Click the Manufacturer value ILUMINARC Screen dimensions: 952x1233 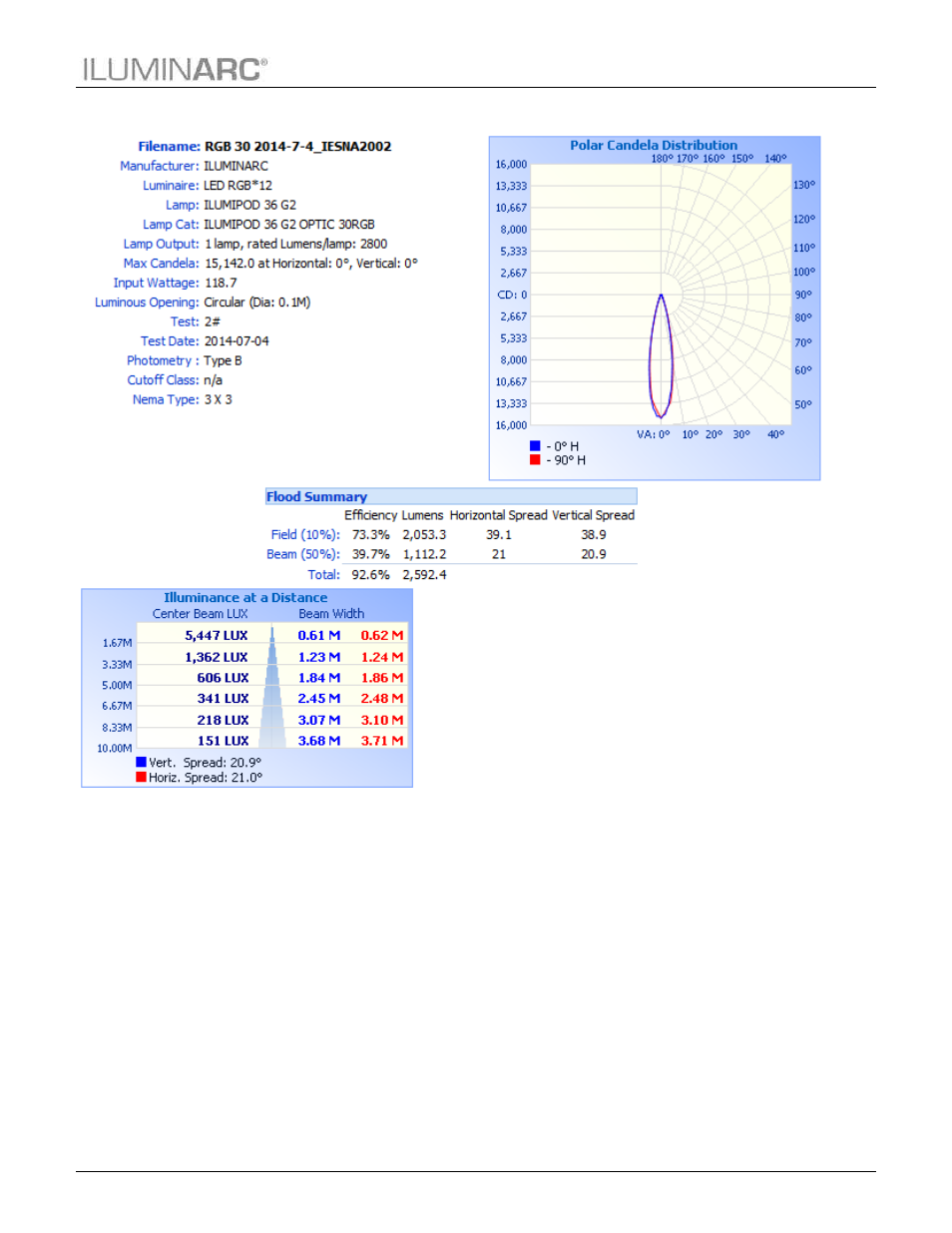pos(236,166)
